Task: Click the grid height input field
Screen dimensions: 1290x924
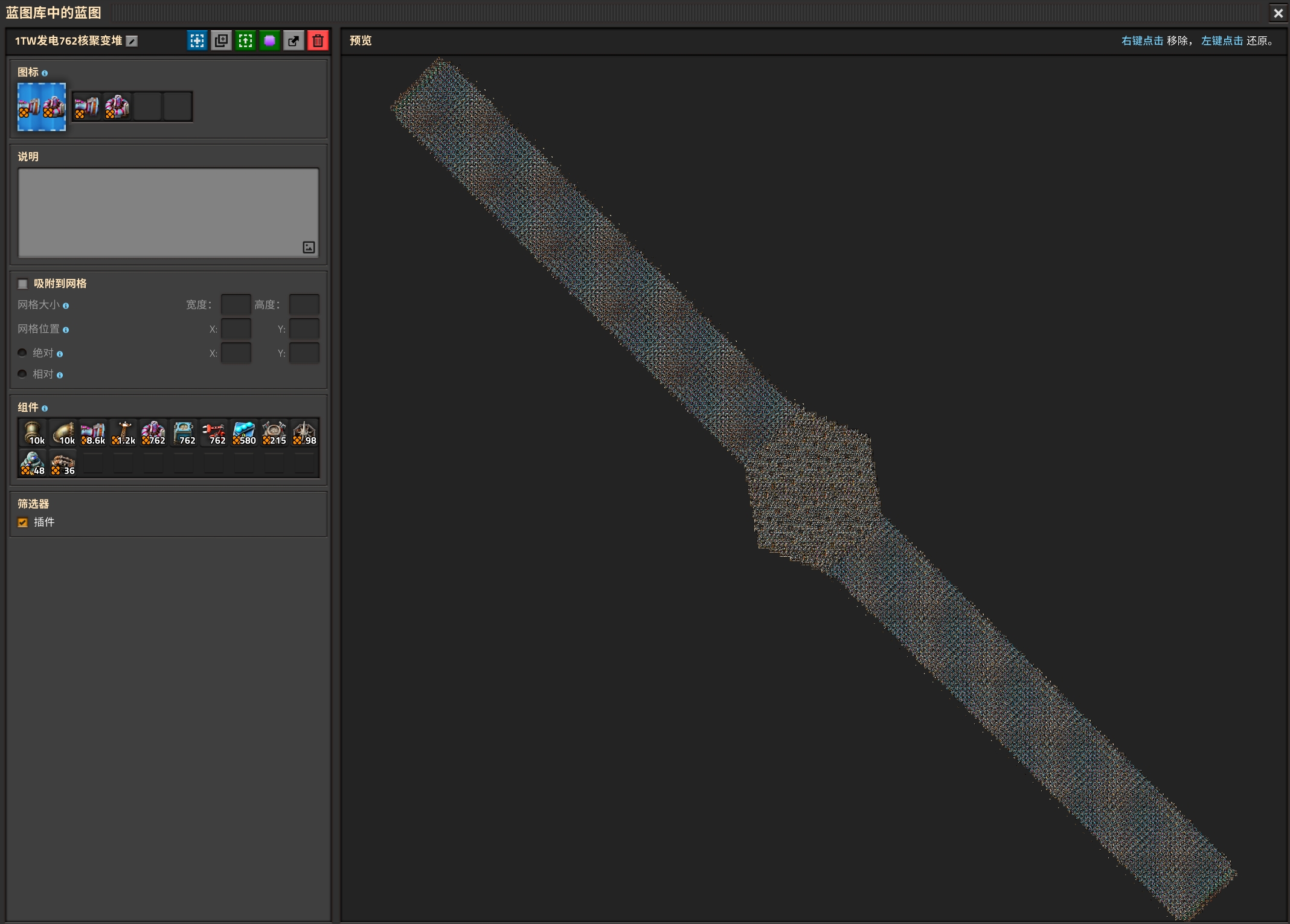Action: point(304,305)
